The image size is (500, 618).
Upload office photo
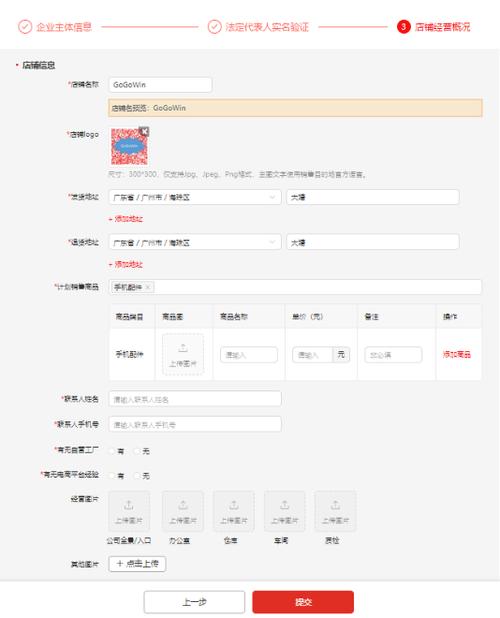(183, 511)
